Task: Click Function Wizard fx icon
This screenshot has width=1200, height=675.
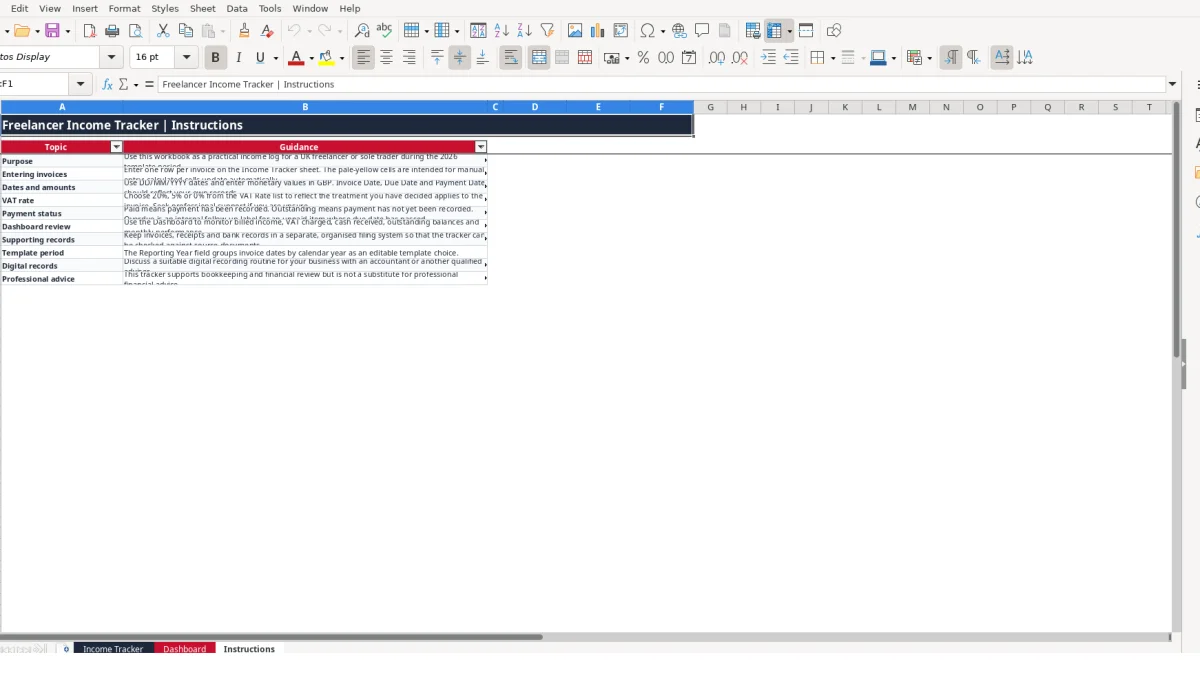Action: pos(108,85)
